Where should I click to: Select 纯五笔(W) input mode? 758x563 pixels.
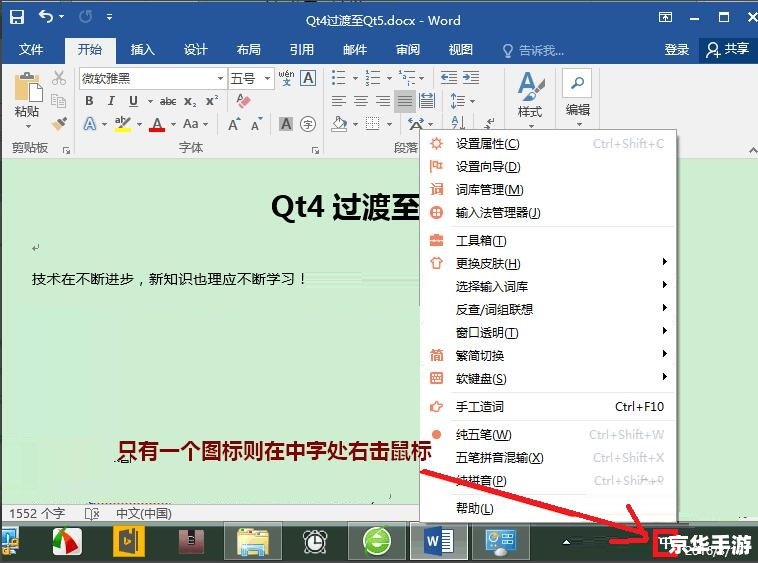(548, 434)
